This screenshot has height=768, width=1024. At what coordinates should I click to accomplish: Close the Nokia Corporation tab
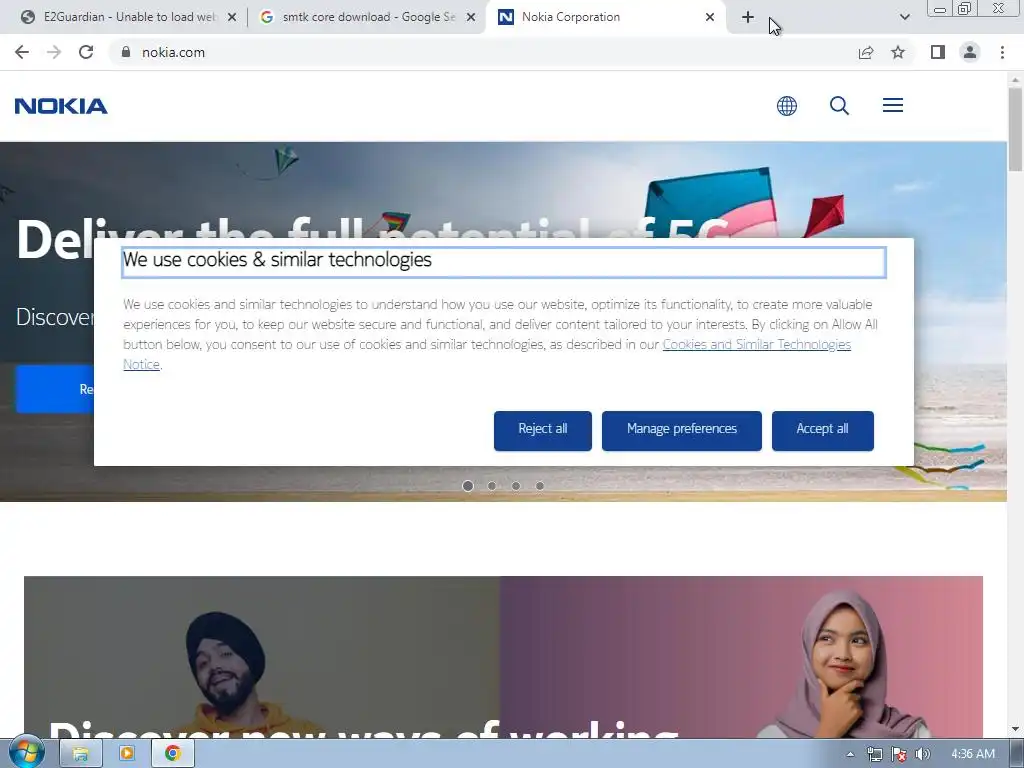pyautogui.click(x=710, y=17)
